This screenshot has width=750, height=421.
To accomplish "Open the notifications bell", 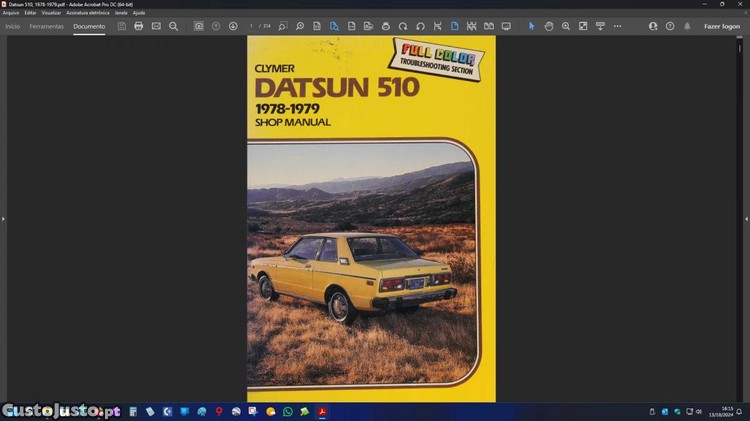I will [687, 26].
